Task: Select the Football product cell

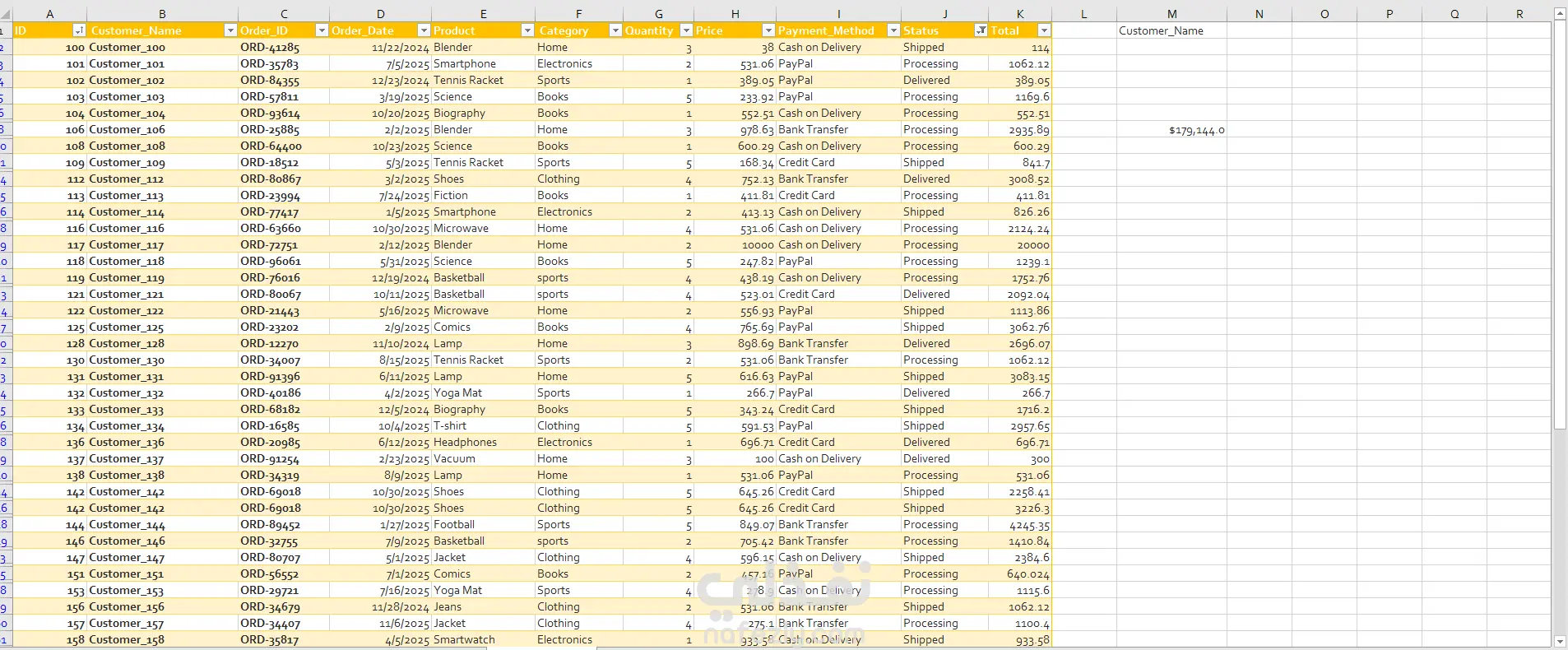Action: point(483,524)
